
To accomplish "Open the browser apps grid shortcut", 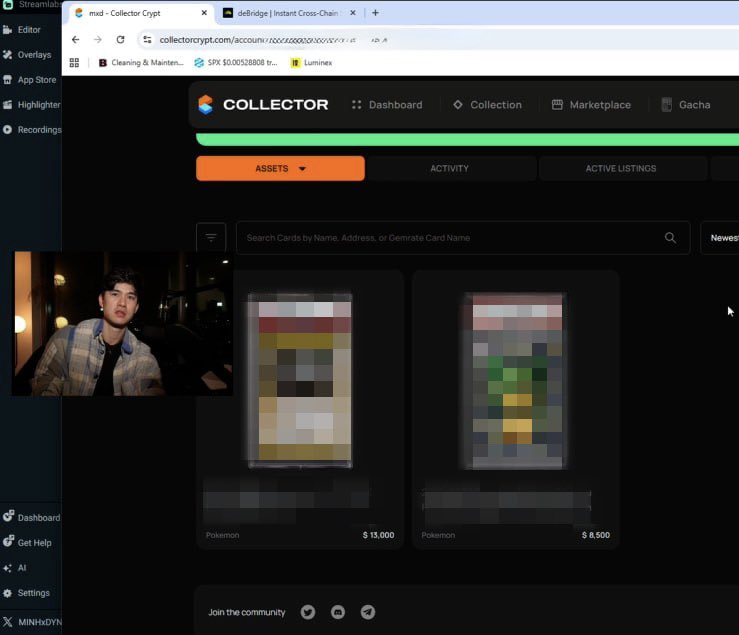I will (74, 63).
